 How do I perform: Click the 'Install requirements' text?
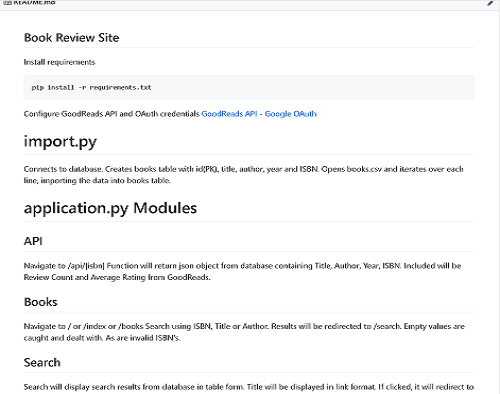point(59,62)
